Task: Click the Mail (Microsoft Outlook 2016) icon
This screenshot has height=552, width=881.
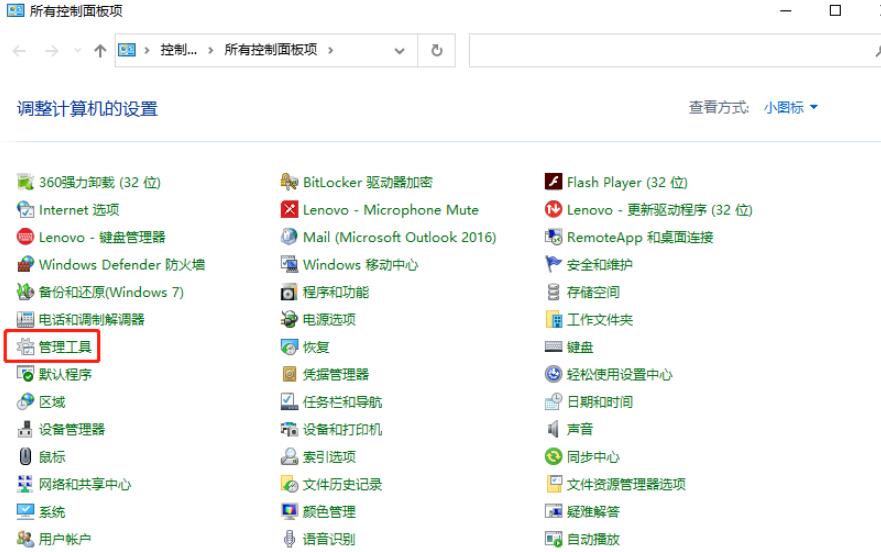Action: (x=289, y=237)
